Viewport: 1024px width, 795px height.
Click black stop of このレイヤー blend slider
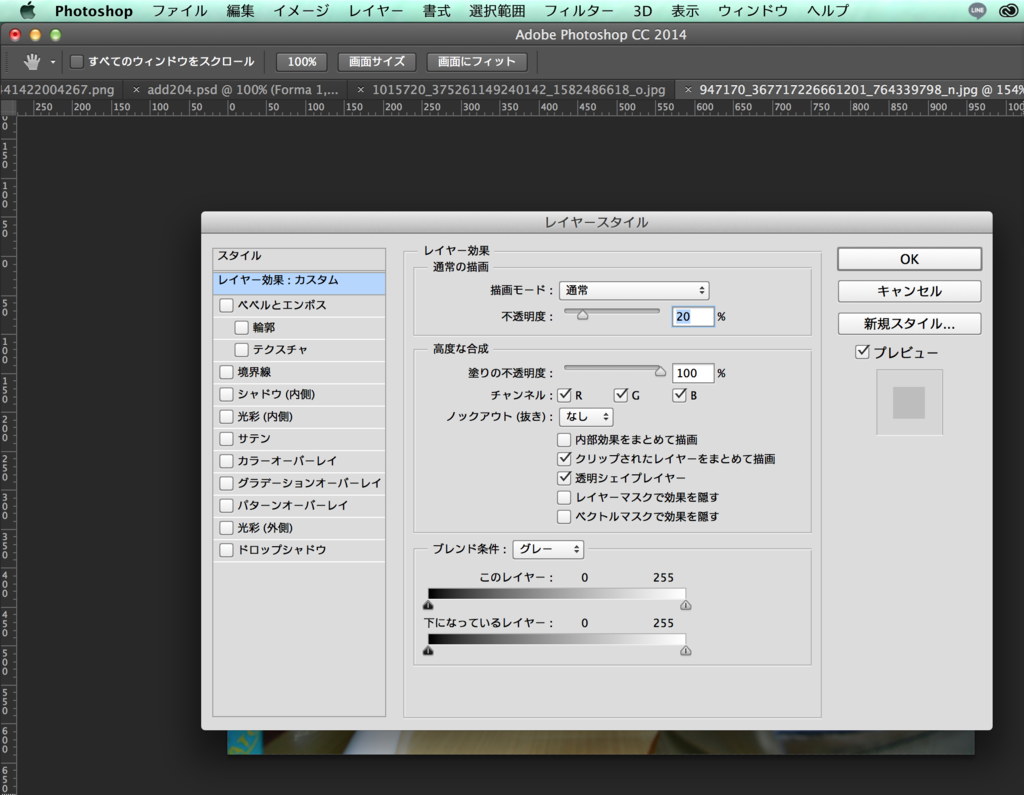tap(428, 606)
